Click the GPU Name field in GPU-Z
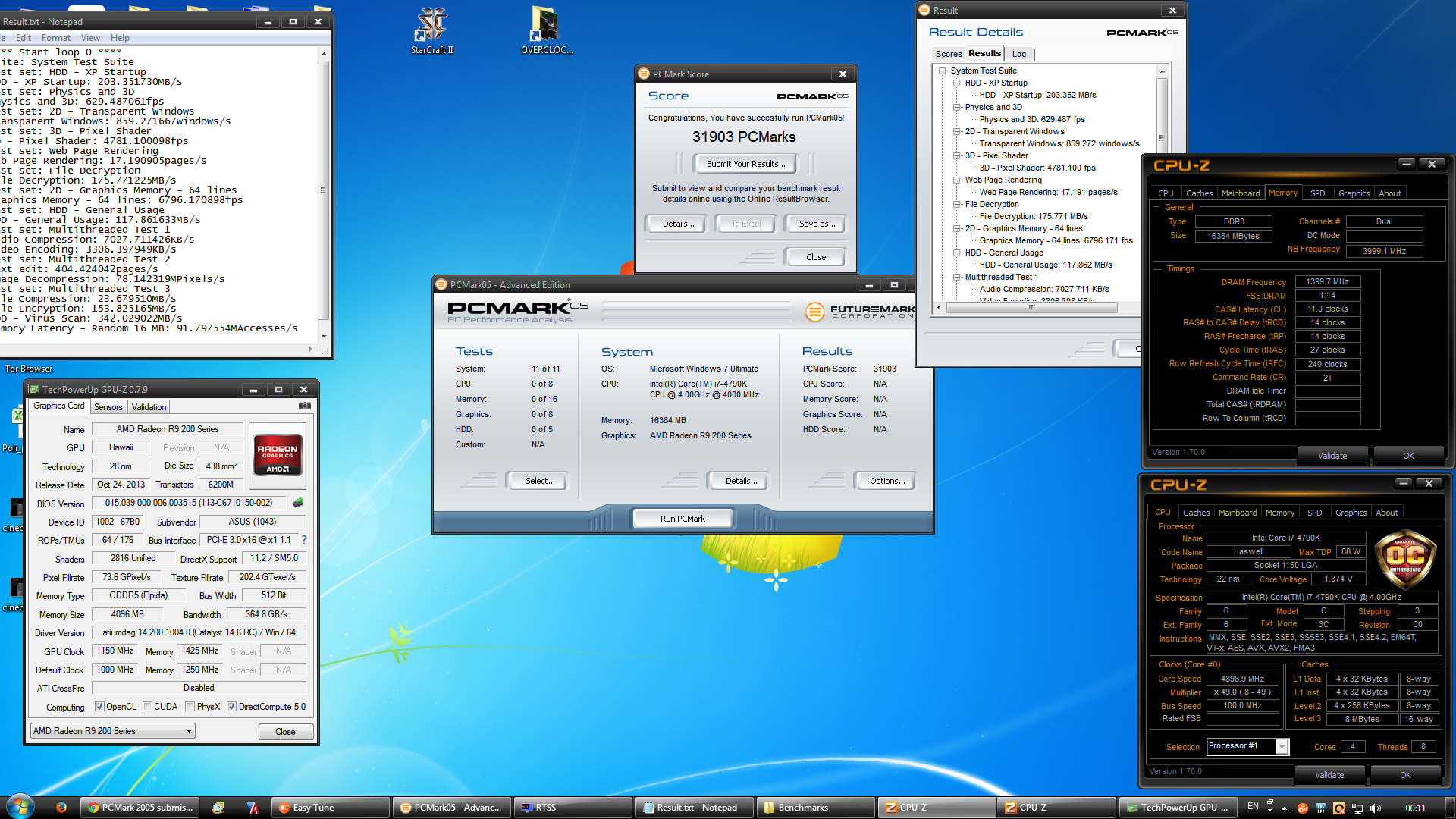1456x819 pixels. tap(168, 429)
